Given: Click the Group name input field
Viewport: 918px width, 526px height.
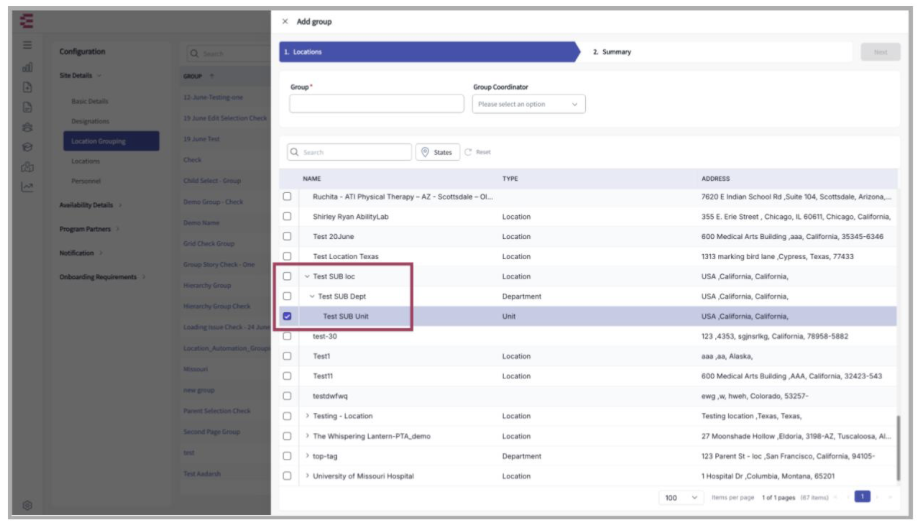Looking at the screenshot, I should click(376, 104).
